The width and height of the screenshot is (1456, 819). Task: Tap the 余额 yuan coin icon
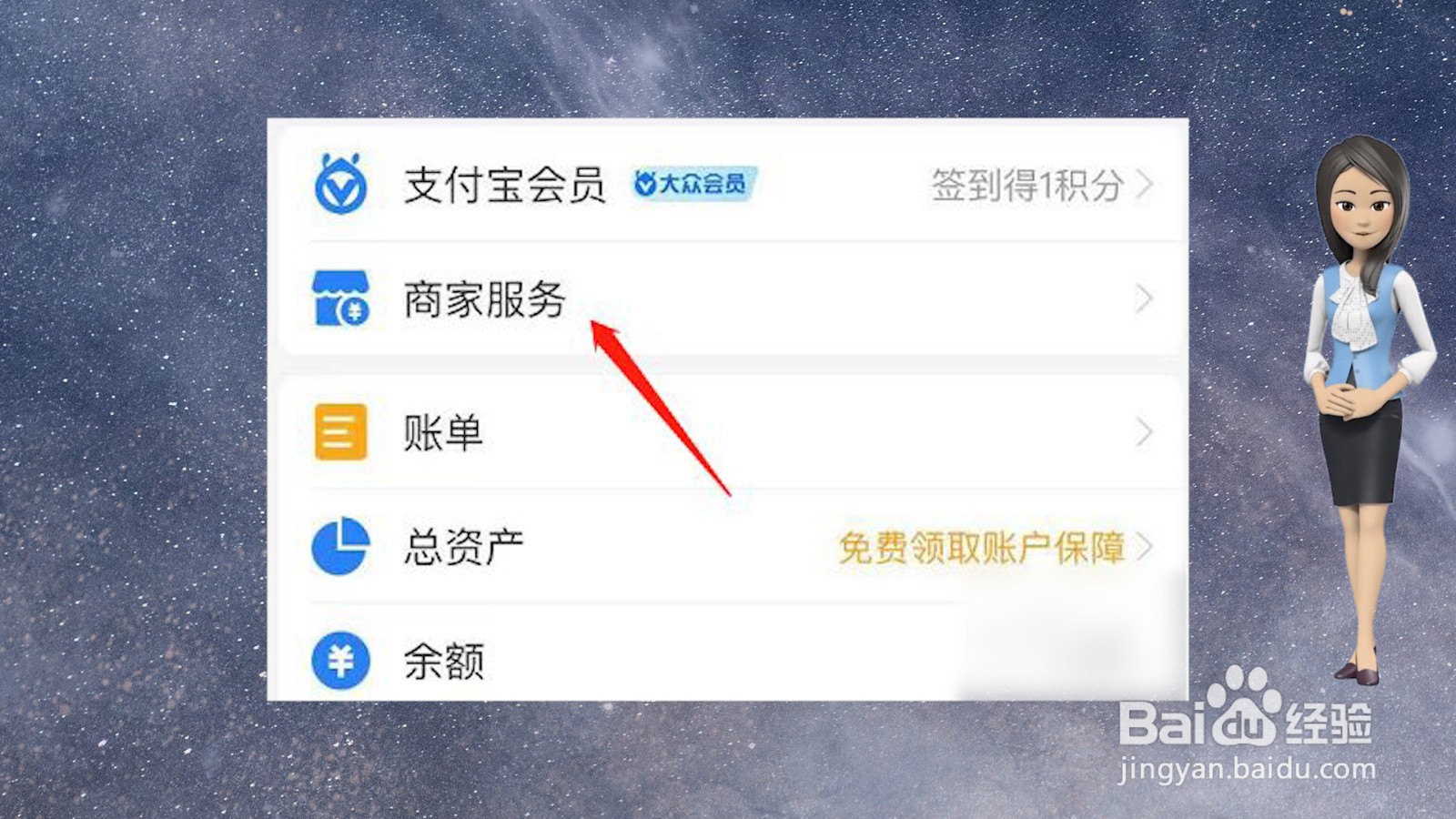(340, 661)
